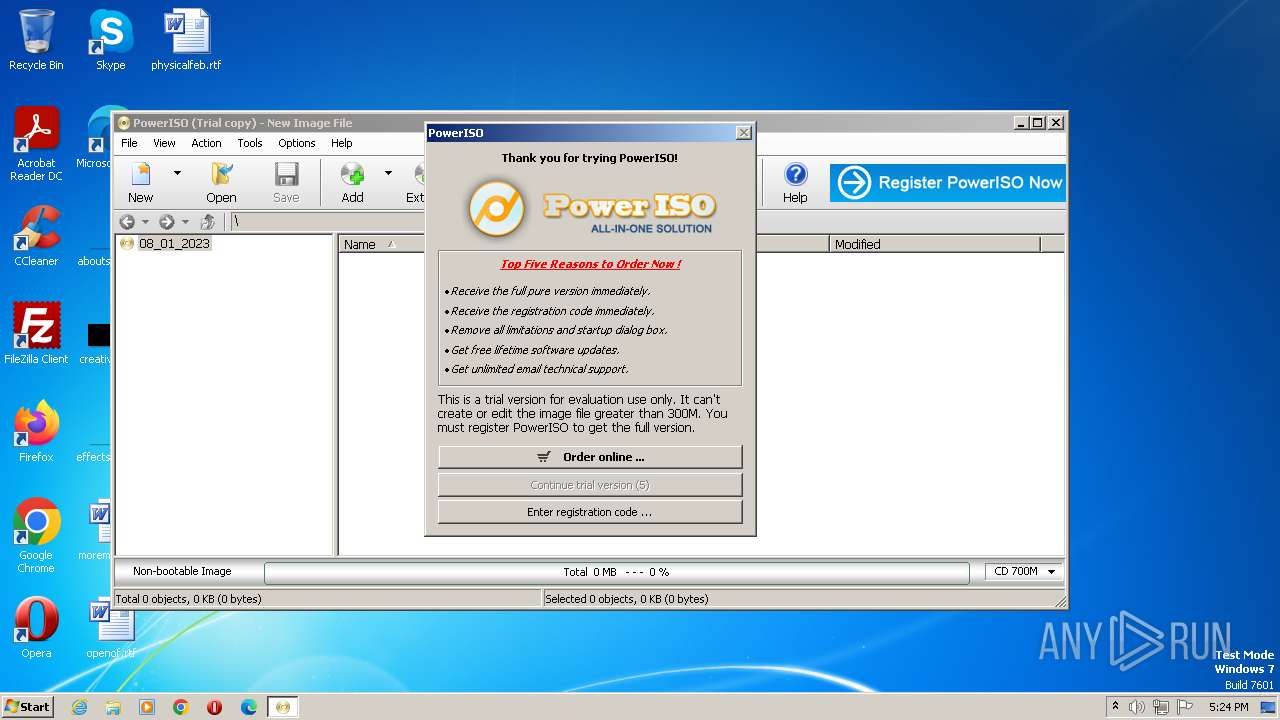
Task: Click the Help toolbar icon
Action: [x=795, y=183]
